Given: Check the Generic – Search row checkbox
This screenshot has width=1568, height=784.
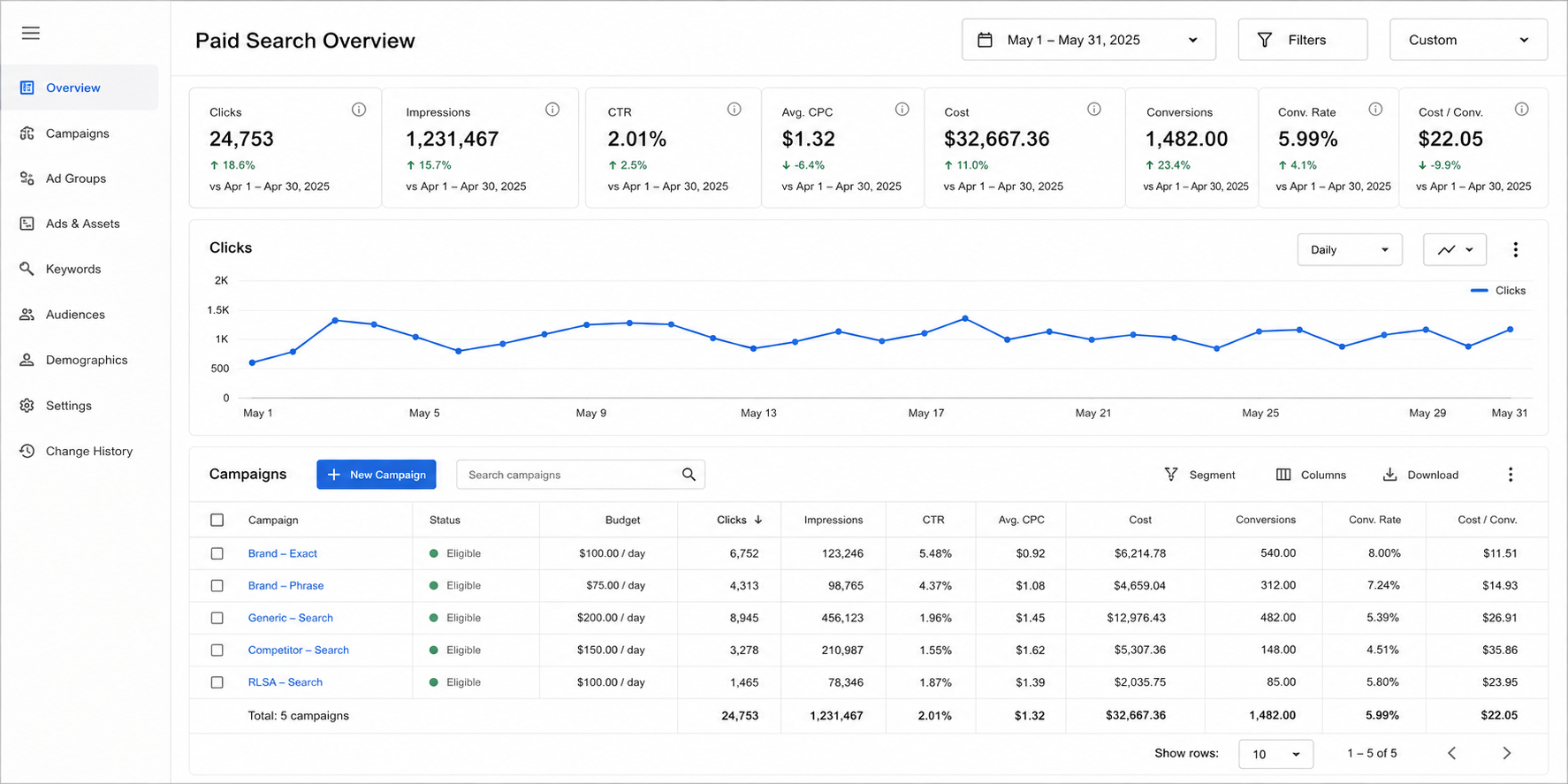Looking at the screenshot, I should coord(217,618).
